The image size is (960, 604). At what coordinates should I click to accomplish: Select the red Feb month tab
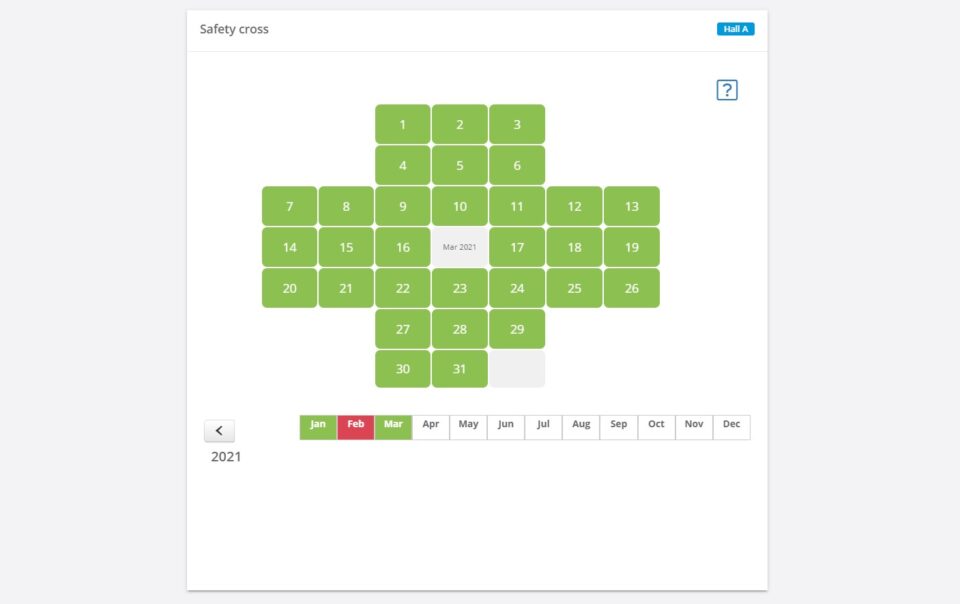point(356,427)
